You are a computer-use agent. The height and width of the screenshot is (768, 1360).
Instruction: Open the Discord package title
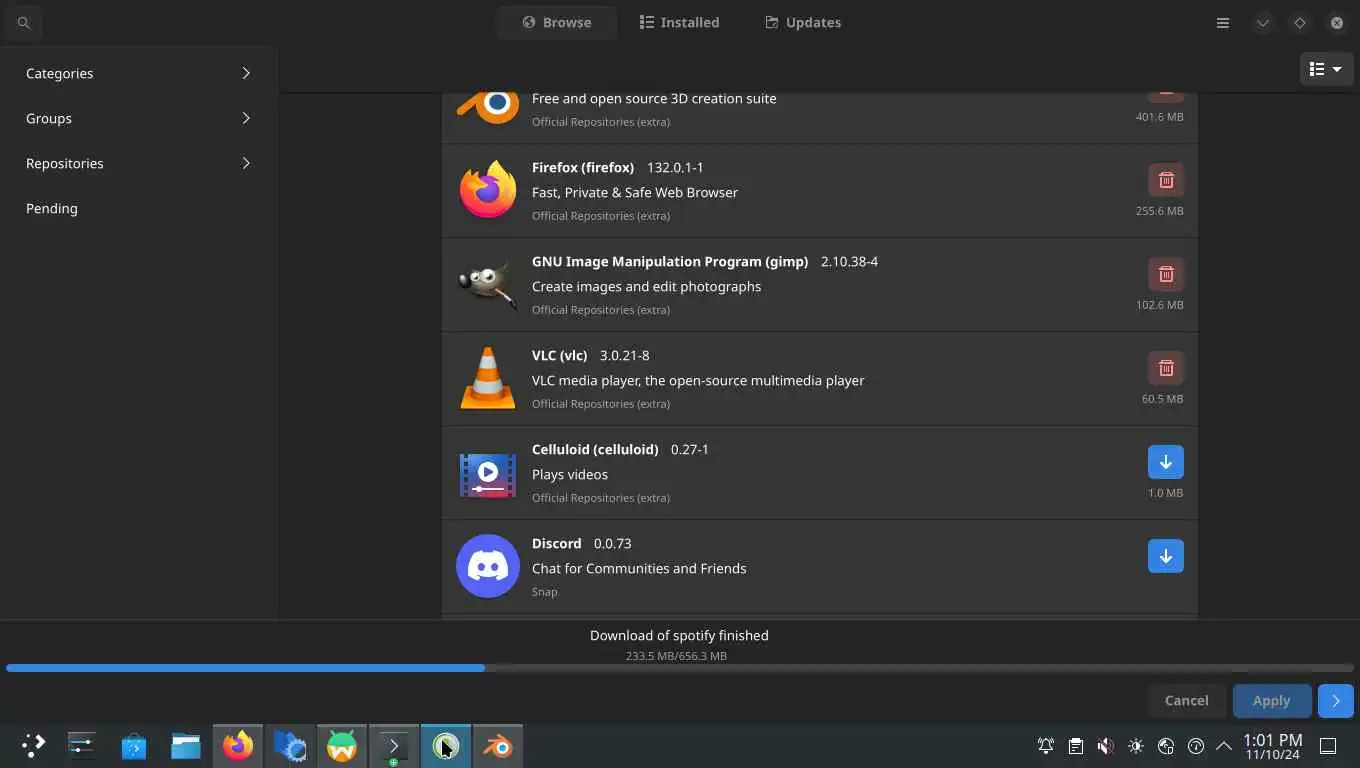(557, 543)
